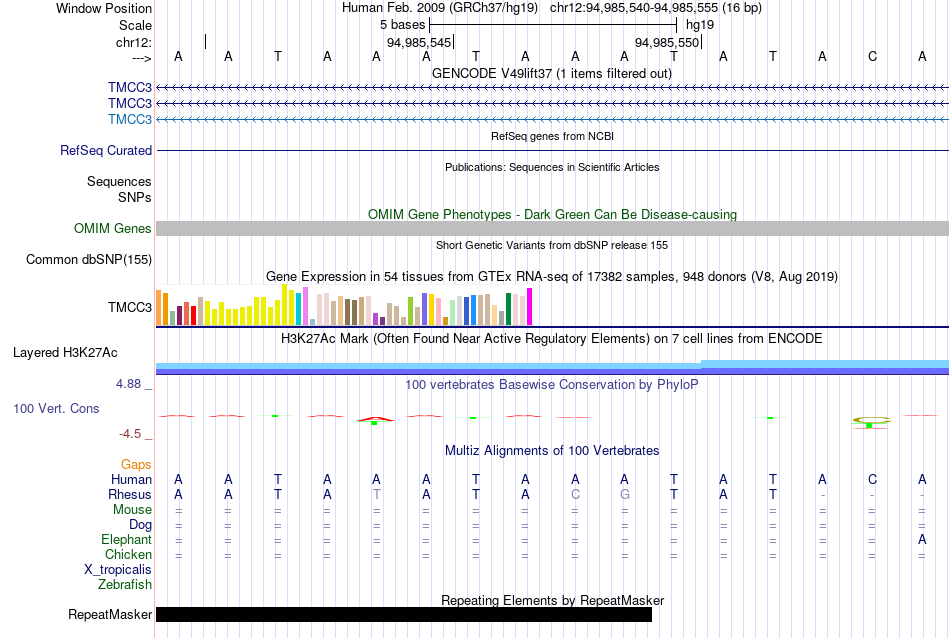Click the Chicken species label
This screenshot has height=638, width=950.
click(x=128, y=554)
